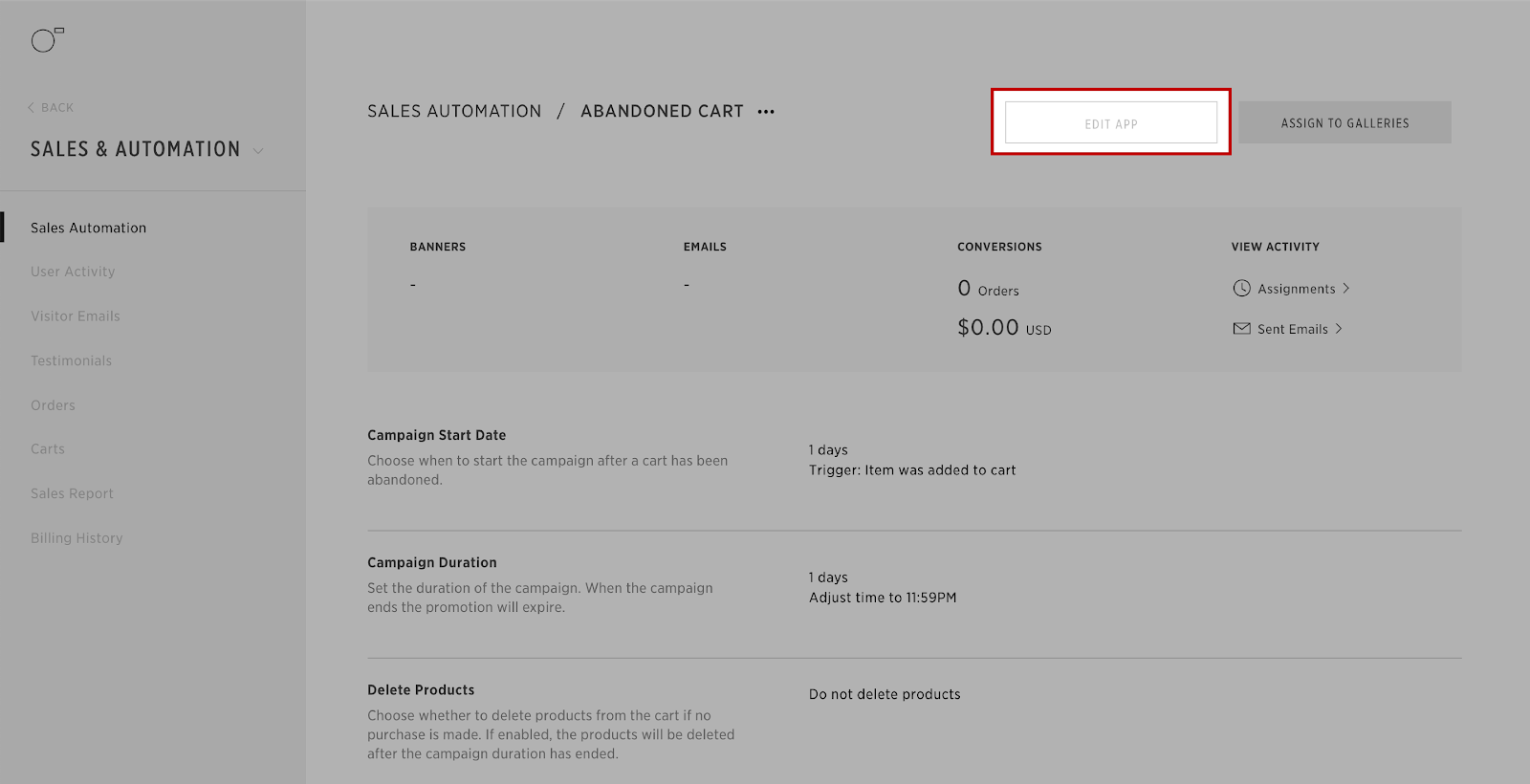
Task: Click Assign to Galleries button
Action: [1345, 122]
